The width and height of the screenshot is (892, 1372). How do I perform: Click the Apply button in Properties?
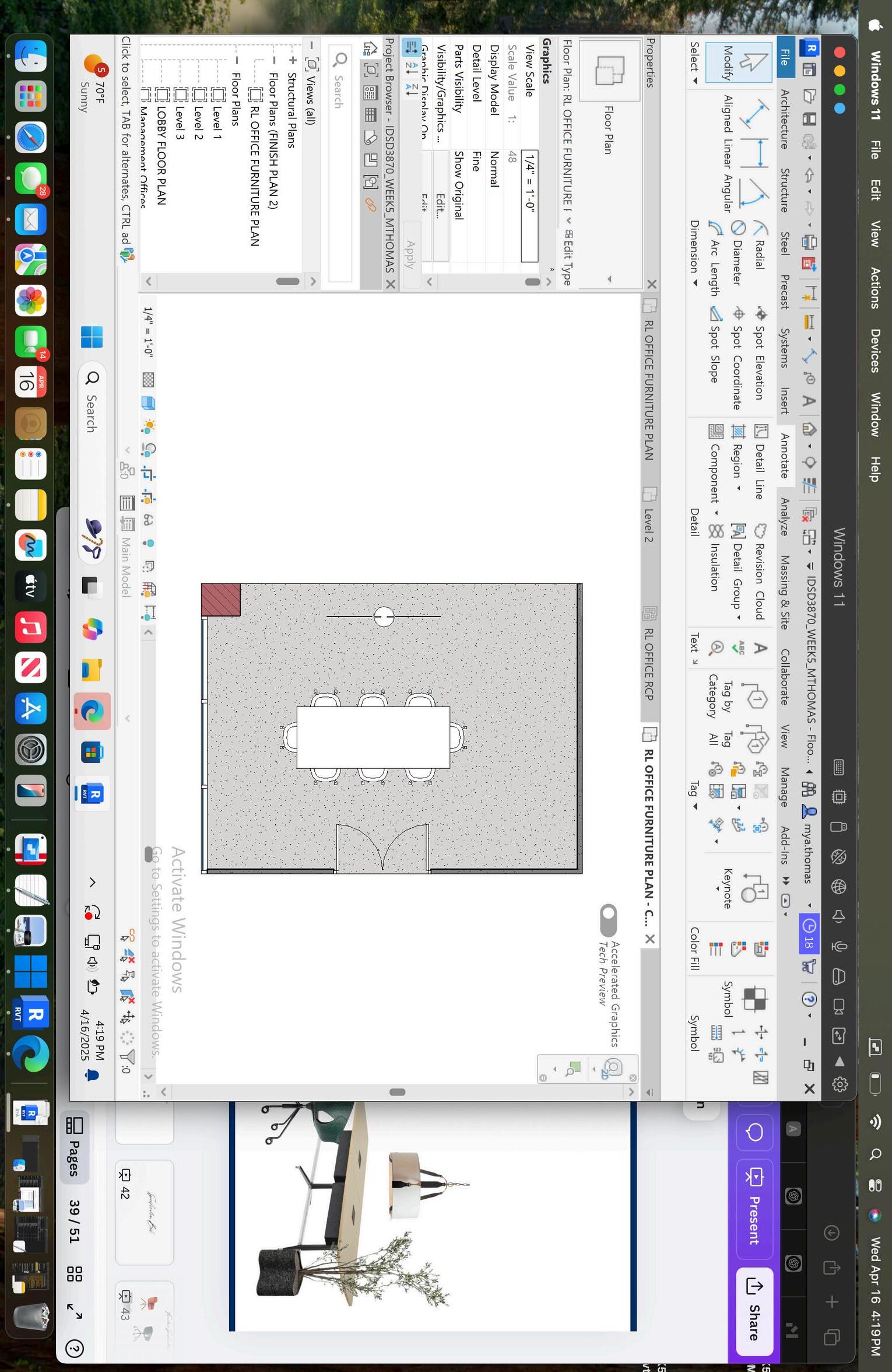click(x=411, y=254)
